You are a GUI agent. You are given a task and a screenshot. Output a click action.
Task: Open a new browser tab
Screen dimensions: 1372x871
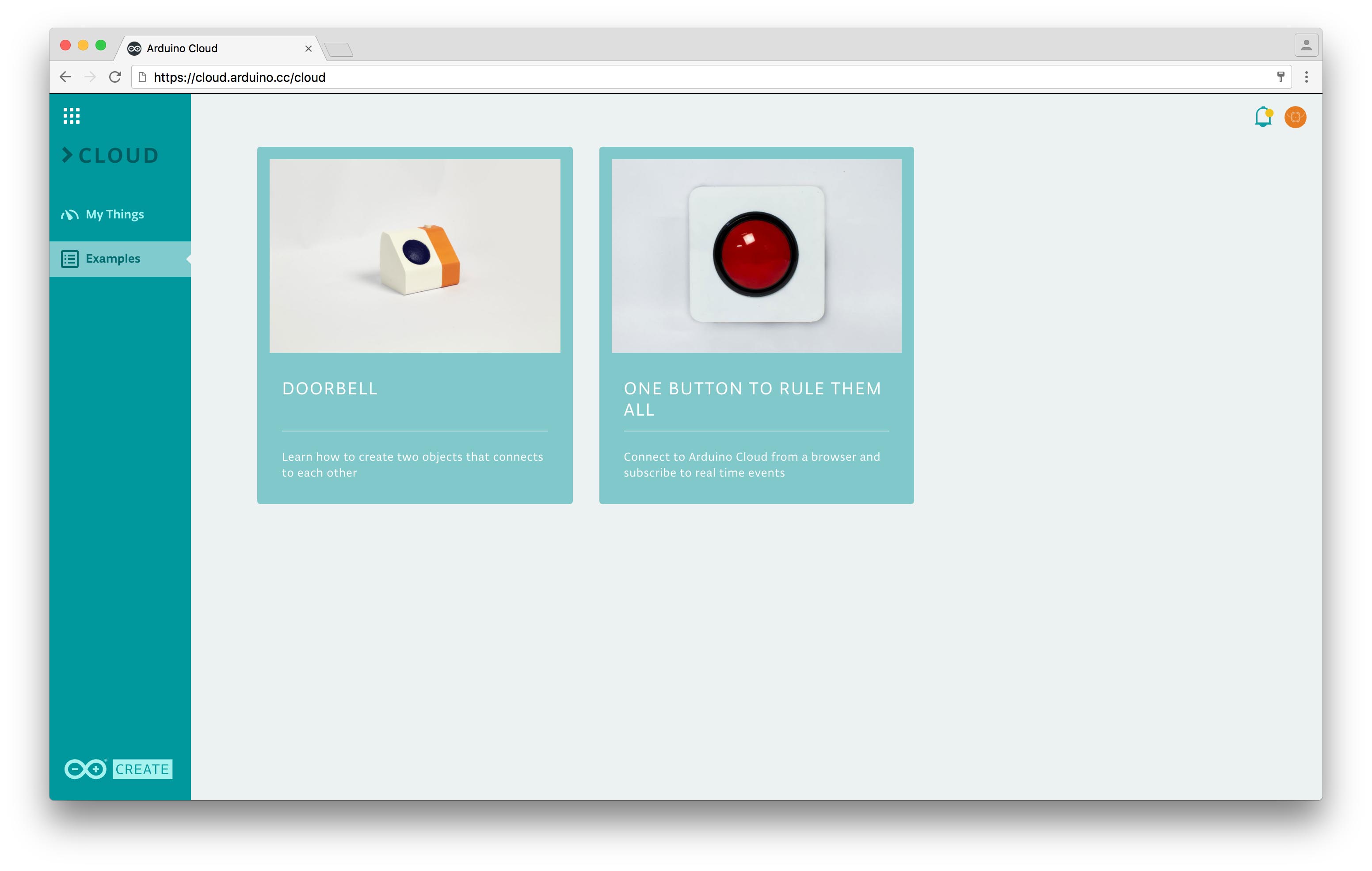[x=339, y=50]
